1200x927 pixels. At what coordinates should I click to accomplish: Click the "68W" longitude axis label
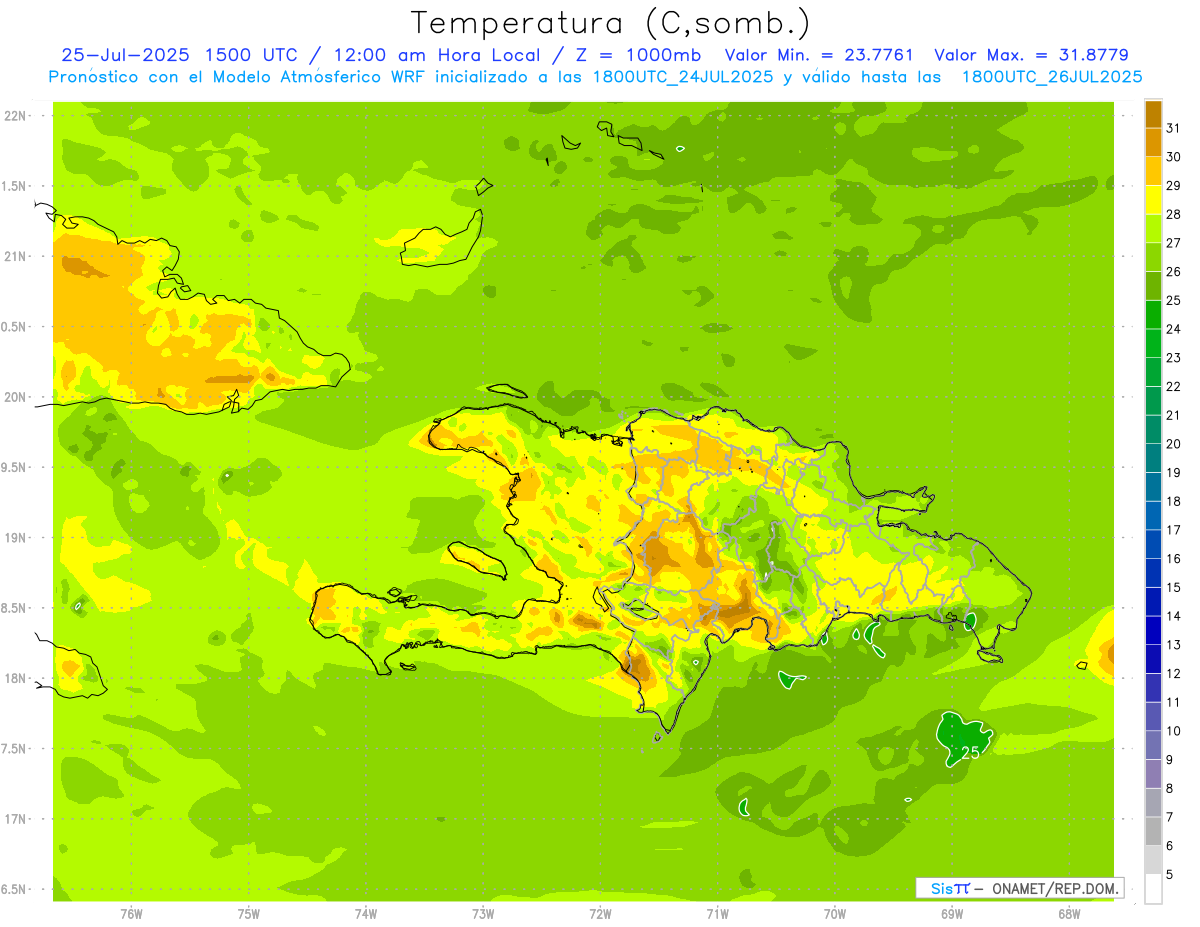(x=1069, y=915)
